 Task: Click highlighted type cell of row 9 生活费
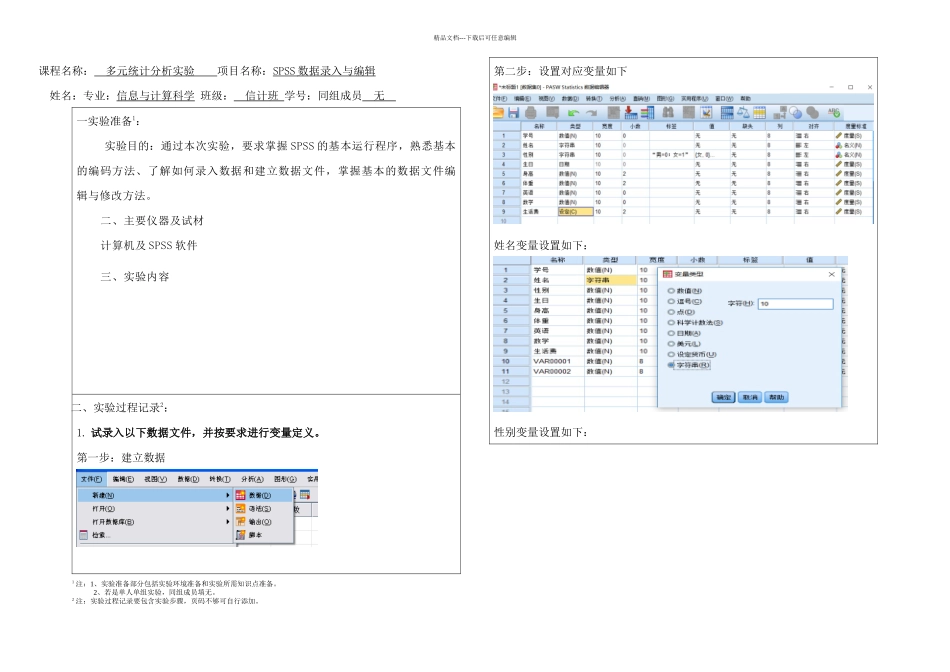pos(575,212)
